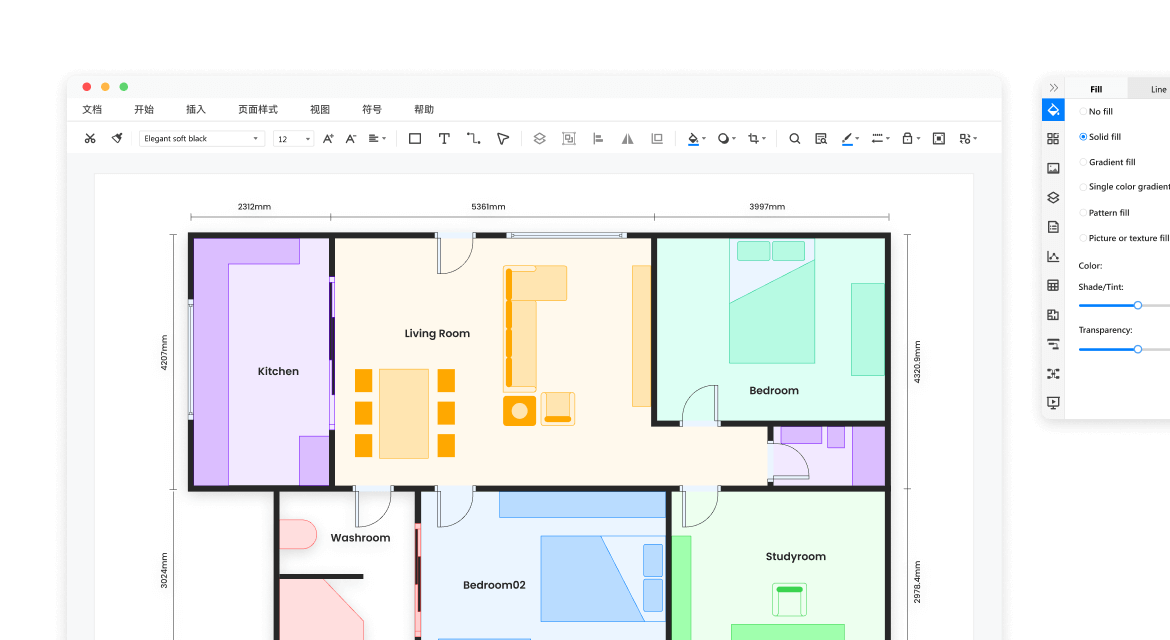The image size is (1170, 640).
Task: Click the increase font size button
Action: 328,139
